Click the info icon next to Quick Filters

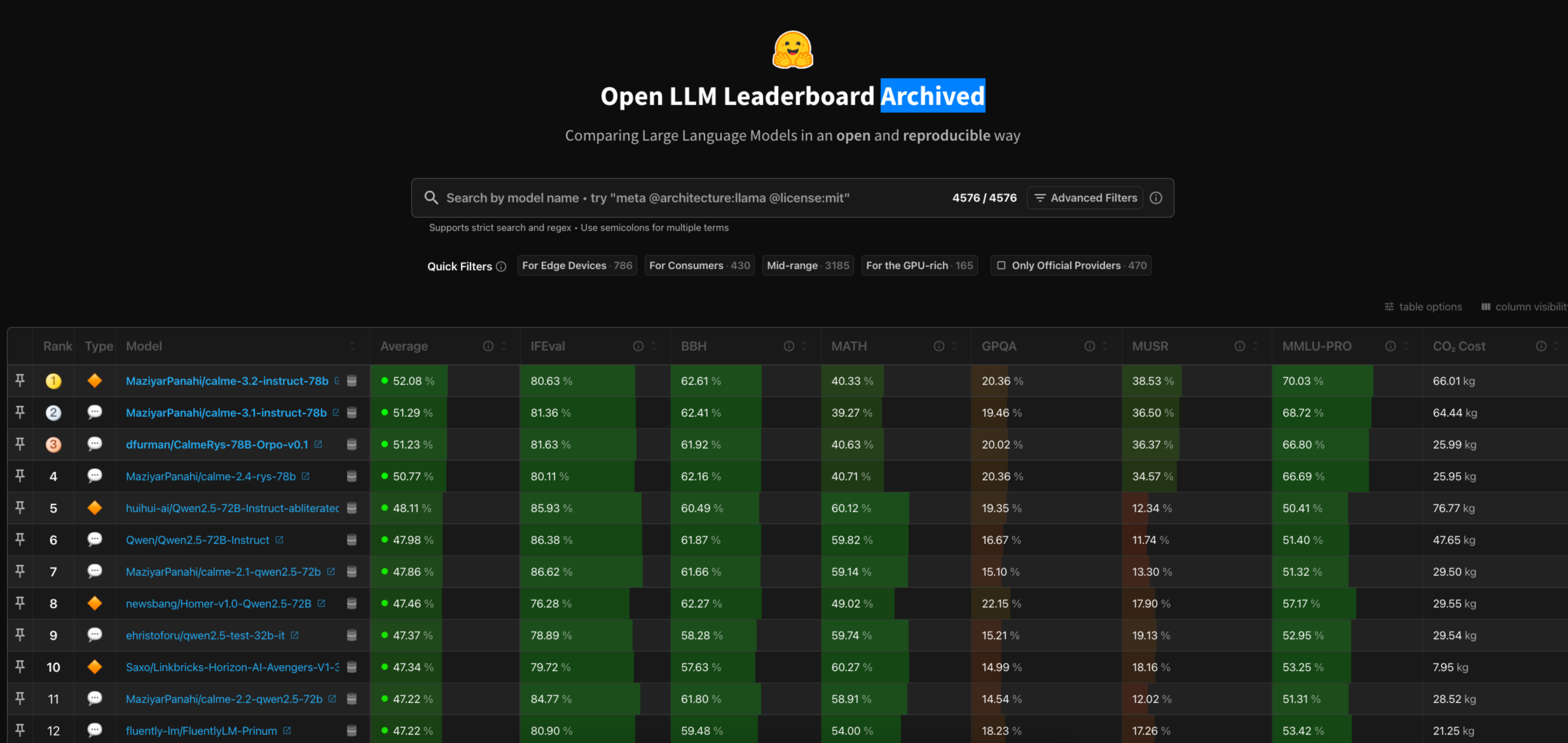(501, 267)
